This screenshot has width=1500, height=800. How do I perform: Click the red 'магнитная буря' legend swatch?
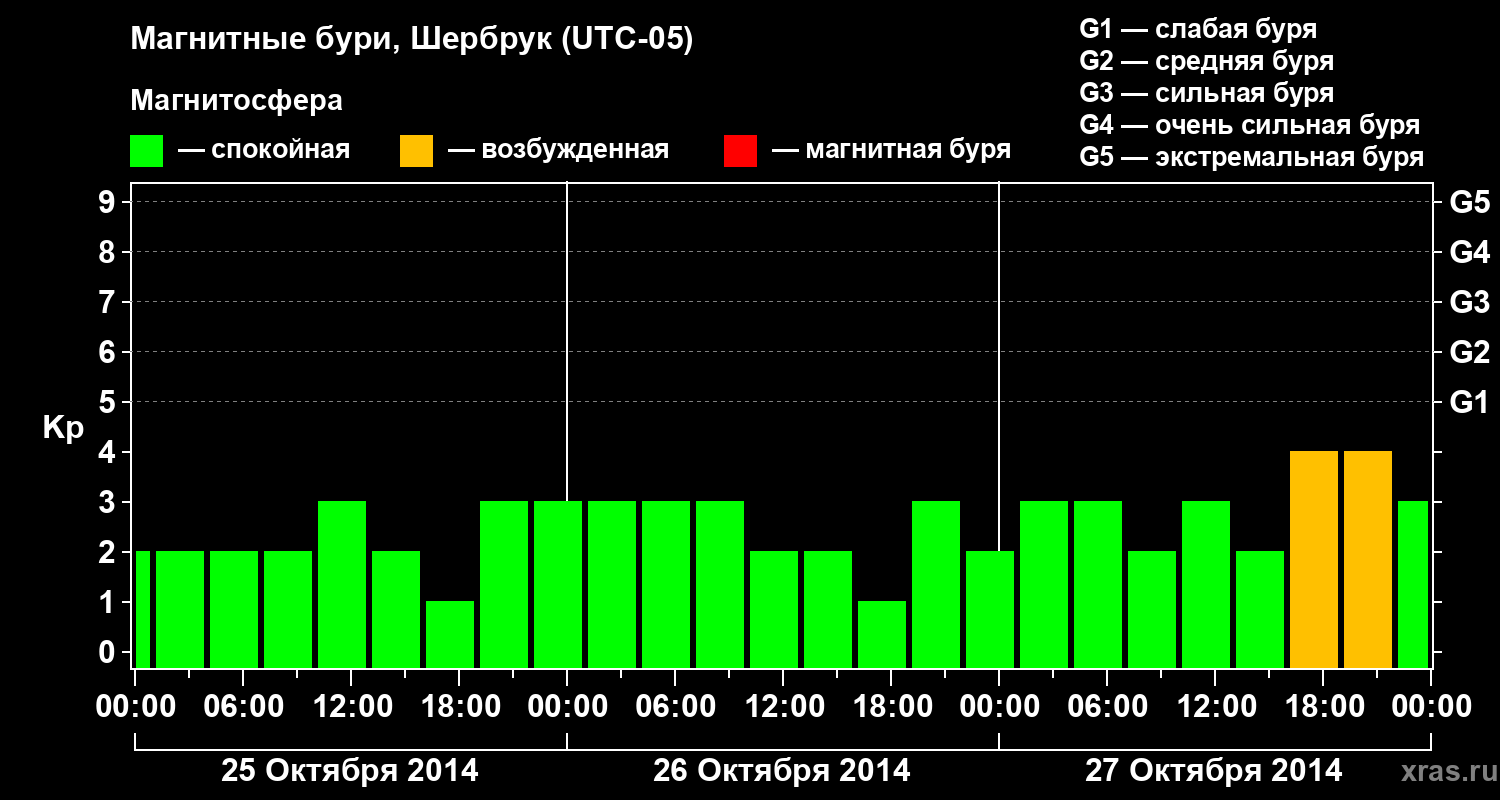click(740, 151)
